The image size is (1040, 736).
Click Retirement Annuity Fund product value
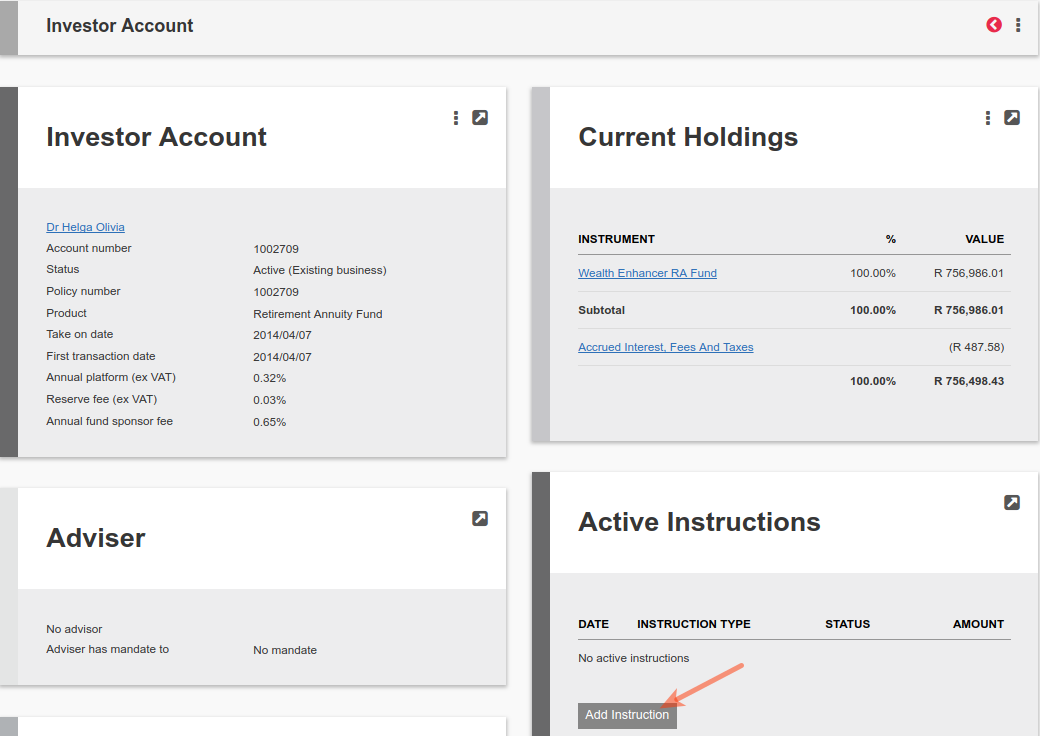coord(318,314)
